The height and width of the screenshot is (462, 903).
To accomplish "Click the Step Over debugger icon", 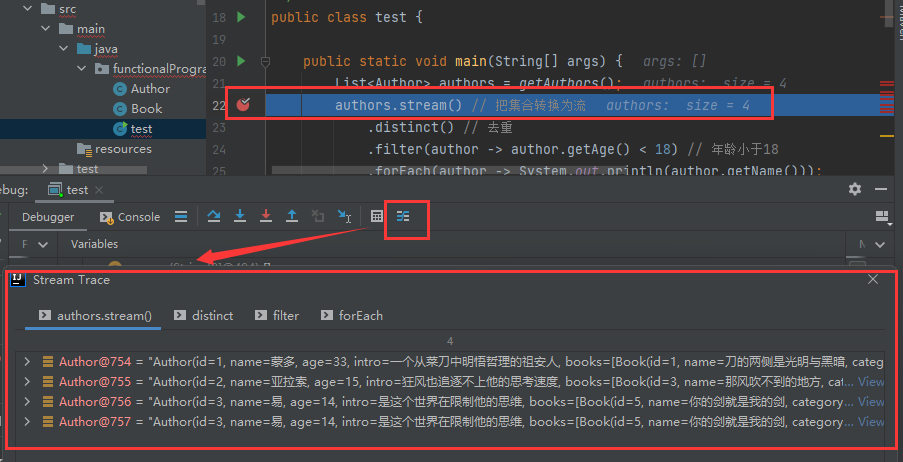I will (x=214, y=217).
